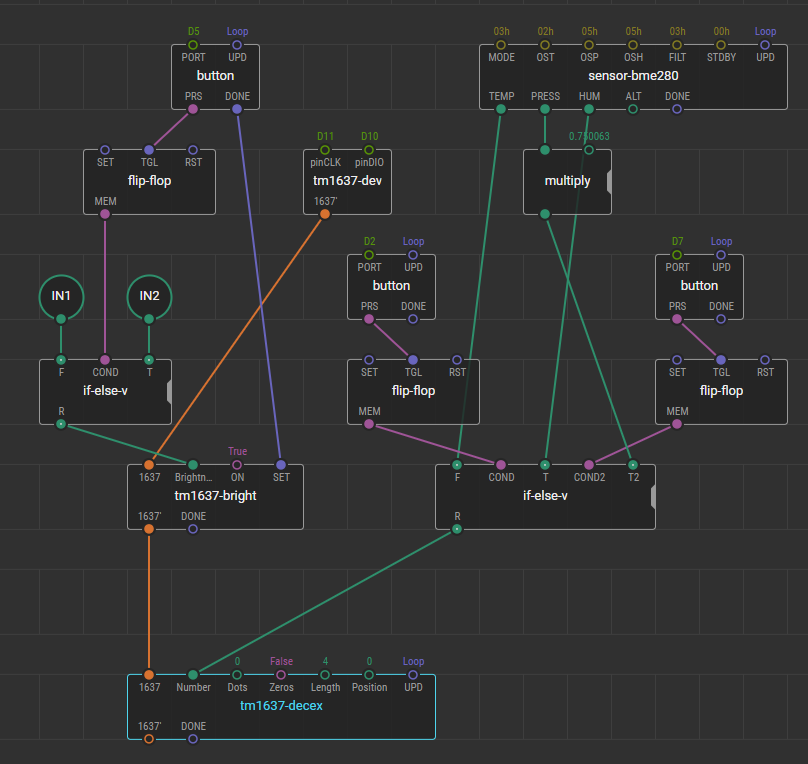
Task: Select the DONE output pin on tm1637-decex
Action: click(x=193, y=739)
